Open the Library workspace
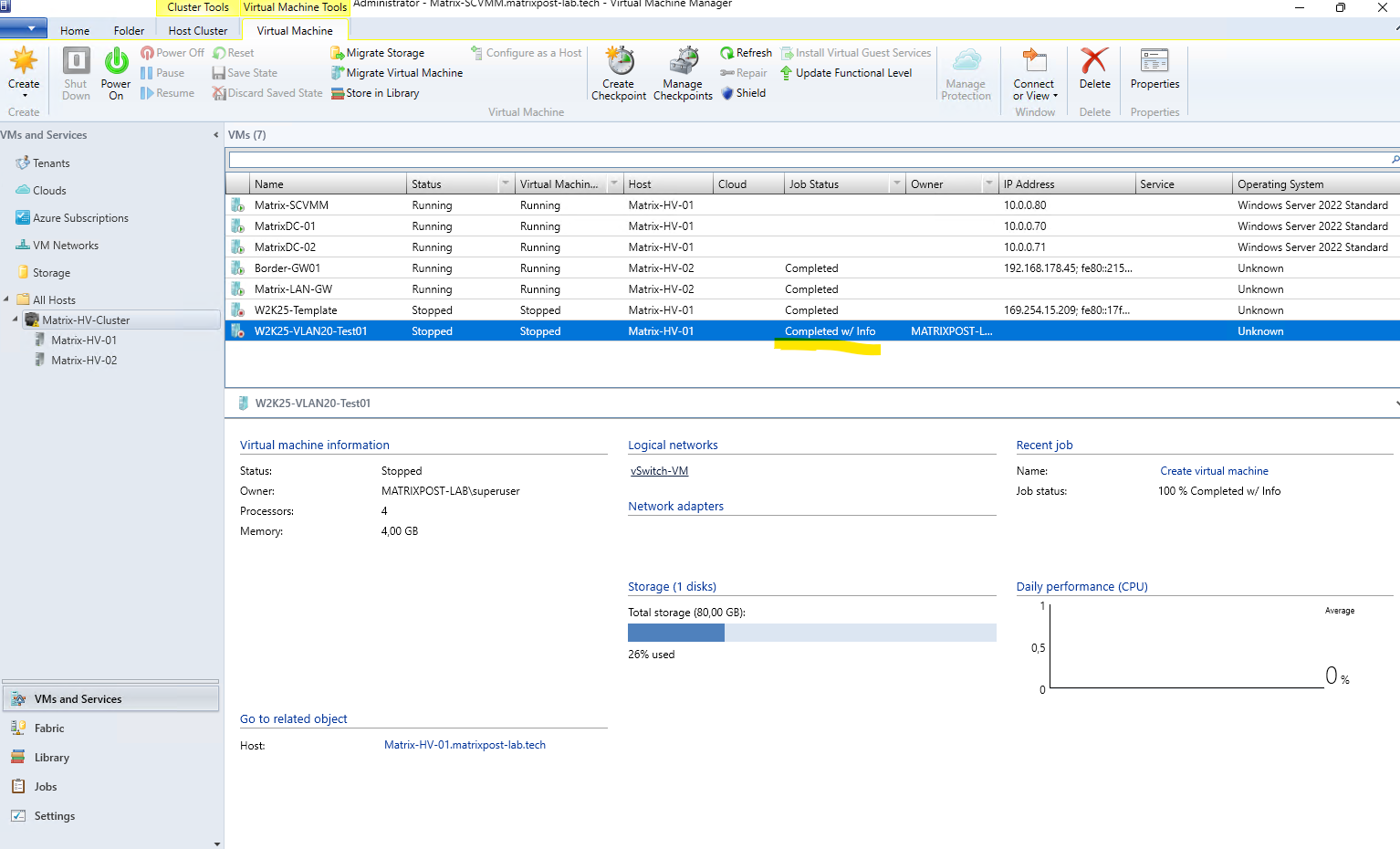 click(x=110, y=758)
